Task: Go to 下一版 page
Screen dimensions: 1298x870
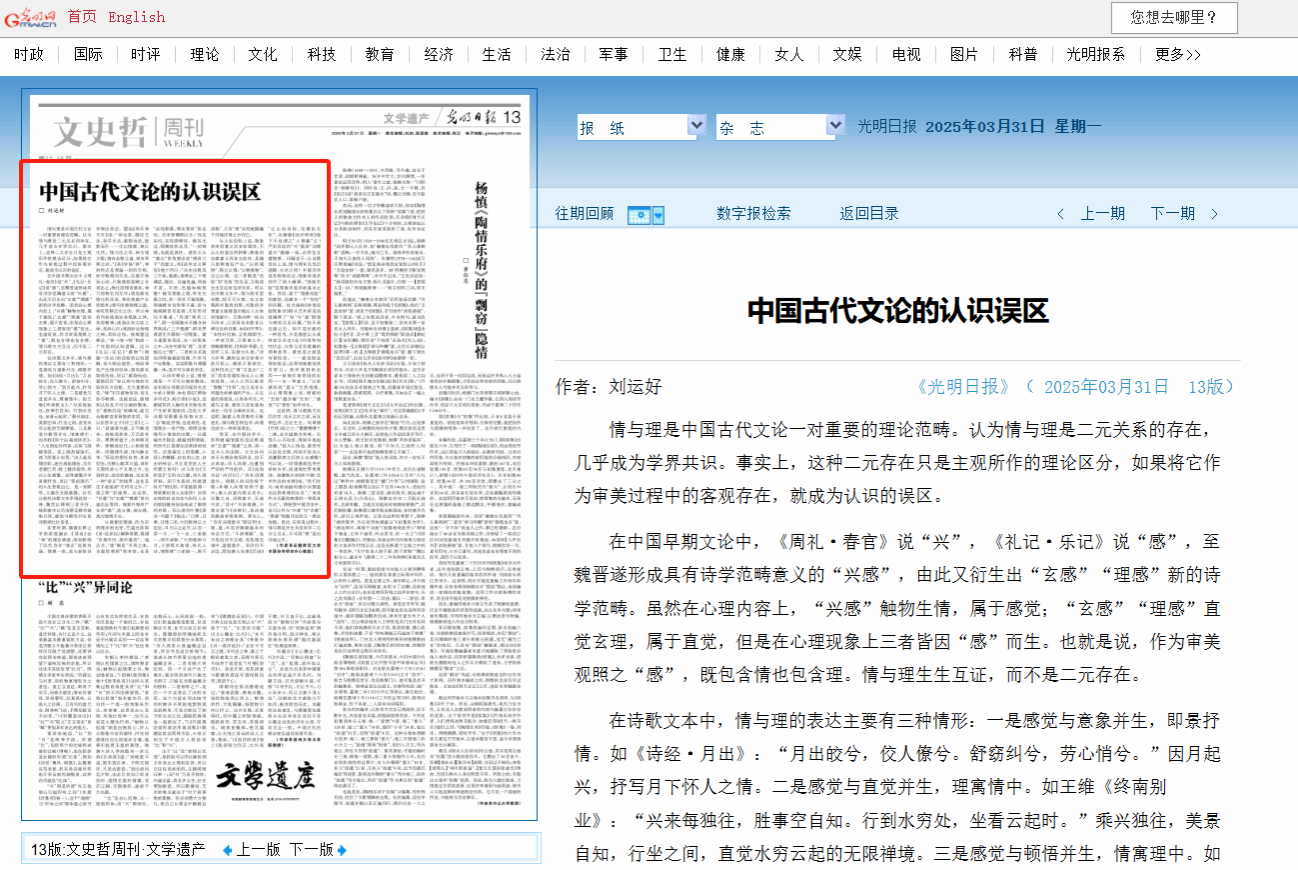Action: point(312,850)
